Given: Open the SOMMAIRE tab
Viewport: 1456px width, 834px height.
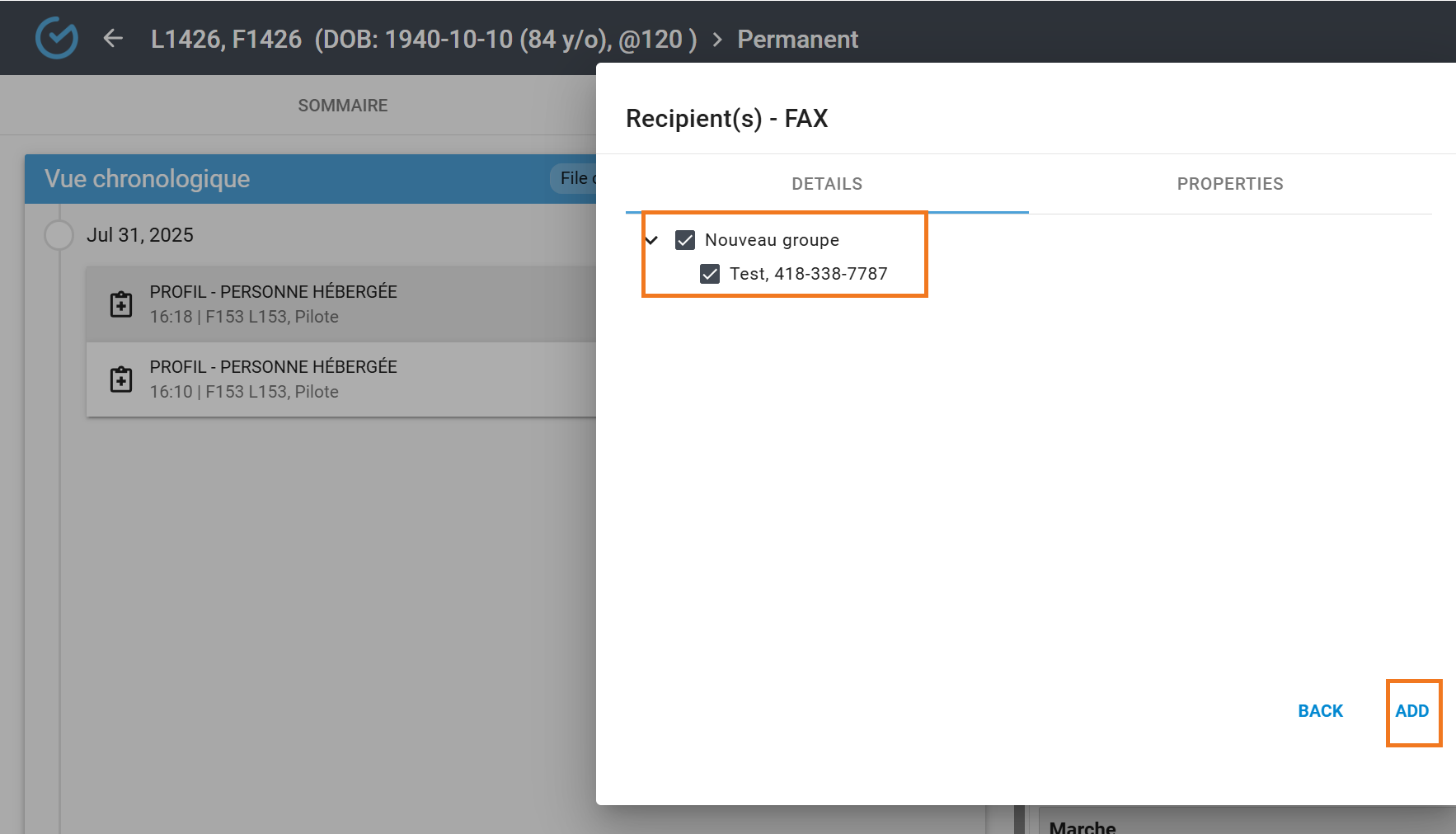Looking at the screenshot, I should 342,106.
